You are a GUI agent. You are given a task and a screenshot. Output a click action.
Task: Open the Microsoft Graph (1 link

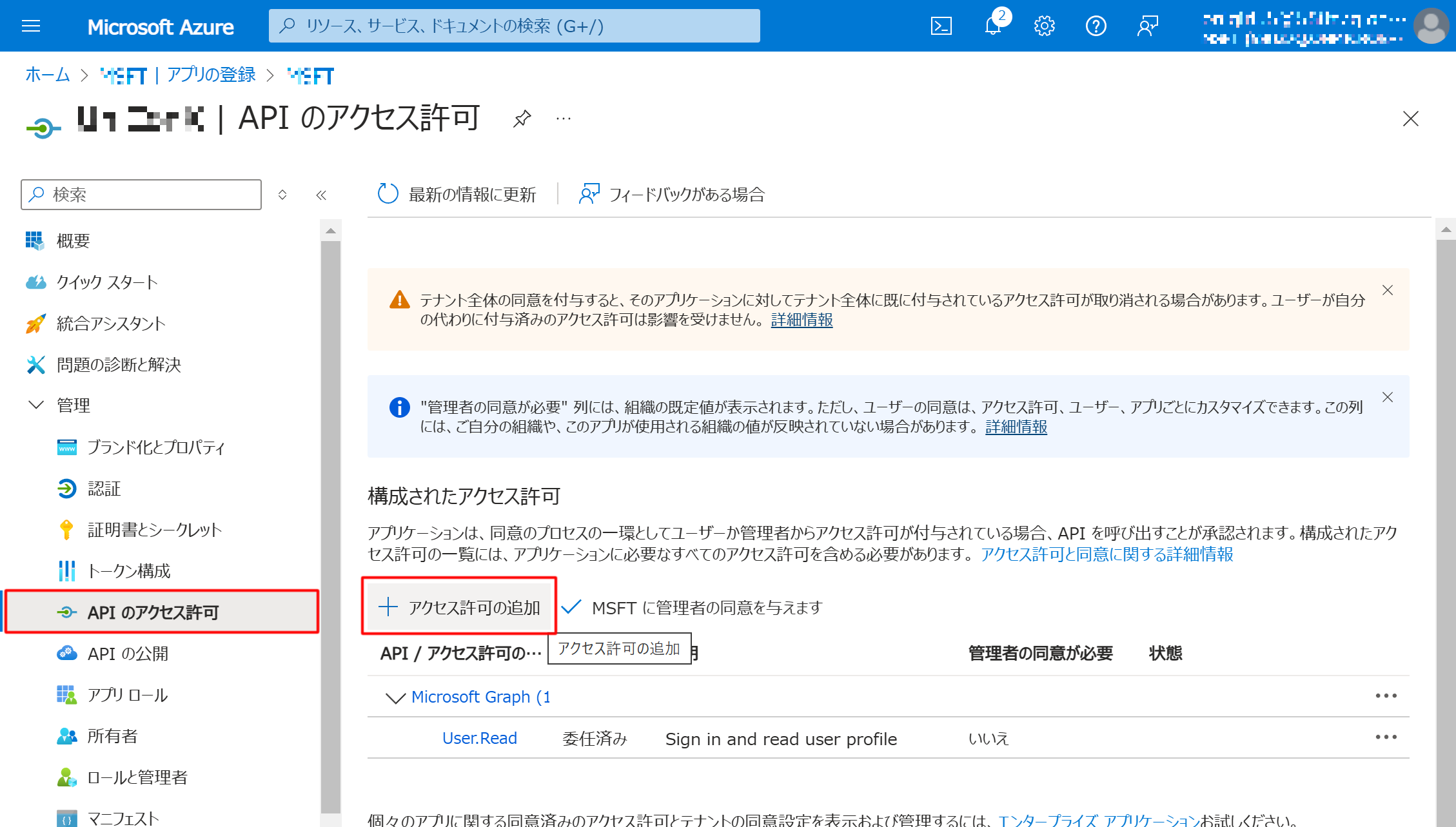tap(481, 697)
